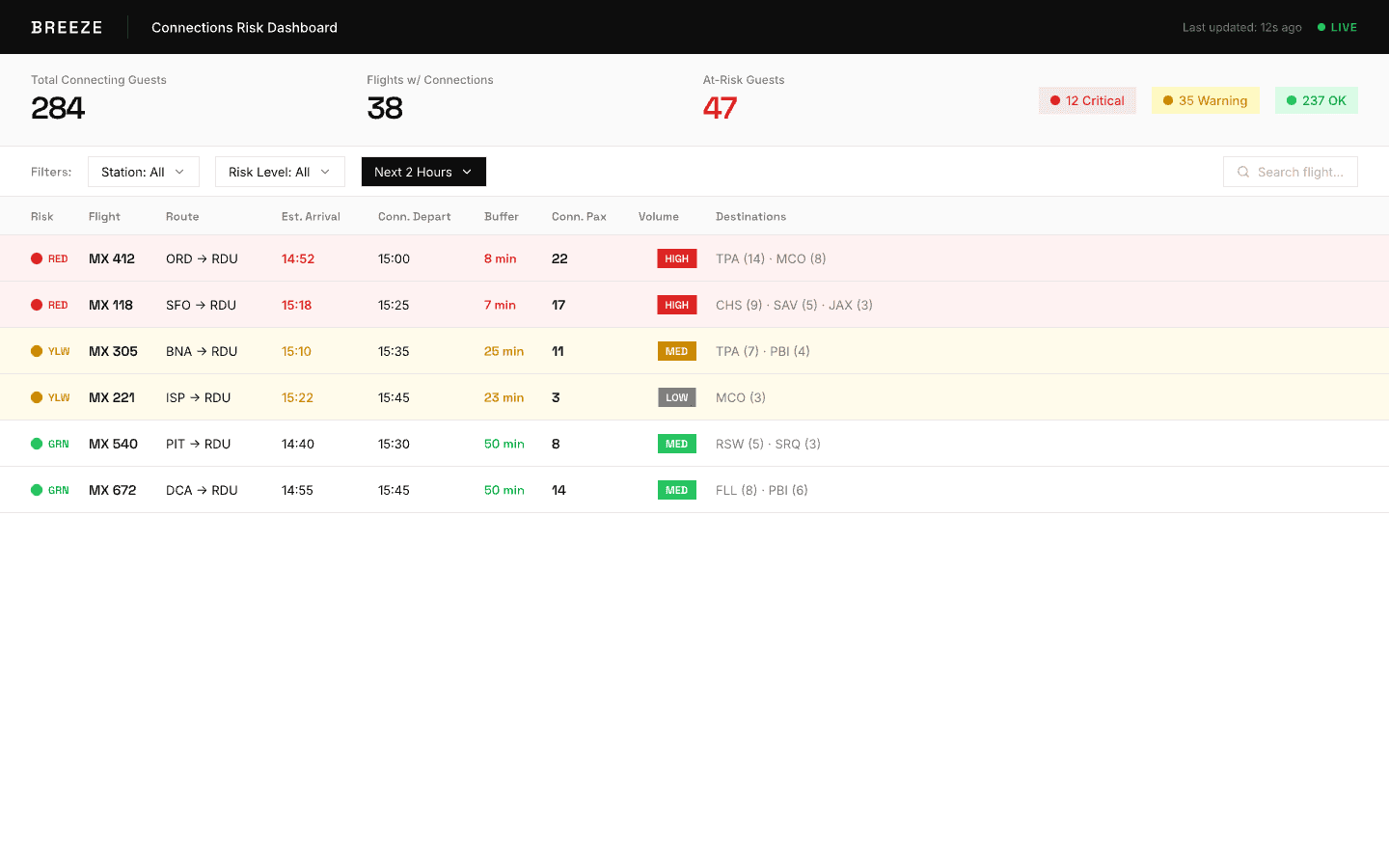
Task: Click estimated arrival 15:18
Action: (x=296, y=305)
